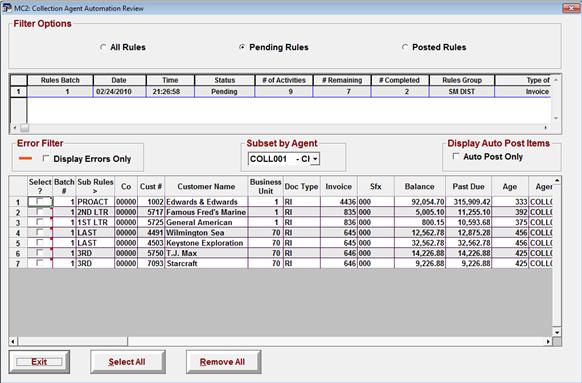The height and width of the screenshot is (383, 582).
Task: Tick the select checkbox for Wilmington Sea
Action: [40, 232]
